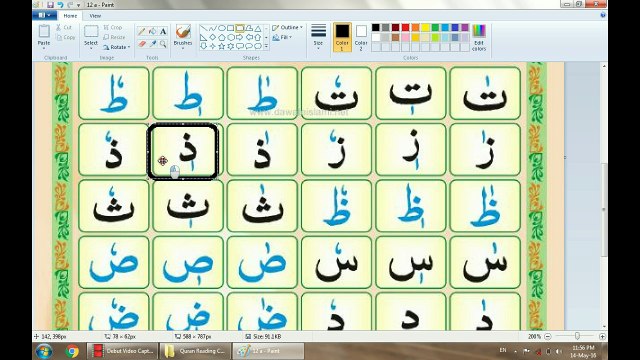Click the Undo arrow in the title bar

click(x=60, y=5)
